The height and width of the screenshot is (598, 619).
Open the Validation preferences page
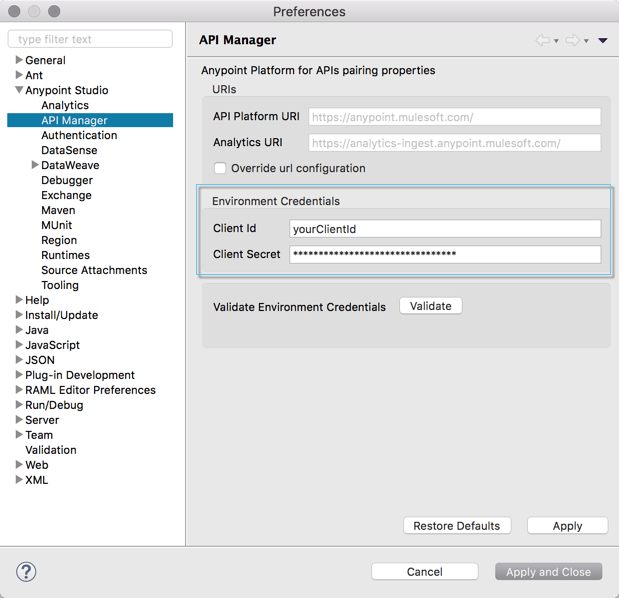click(51, 450)
